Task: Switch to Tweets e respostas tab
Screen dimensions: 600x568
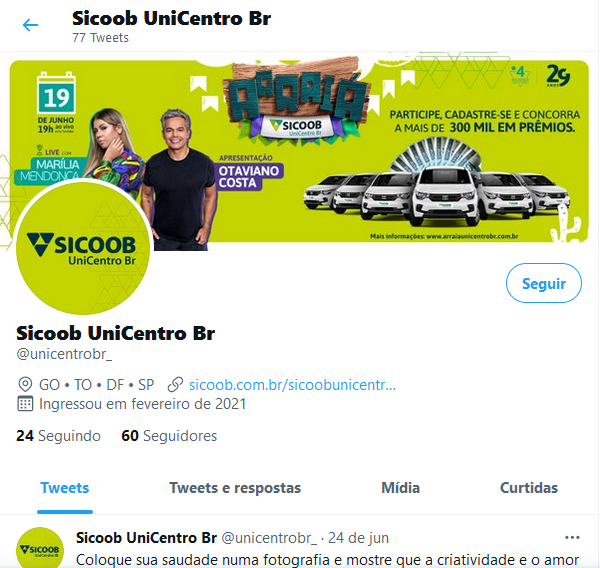Action: (x=235, y=488)
